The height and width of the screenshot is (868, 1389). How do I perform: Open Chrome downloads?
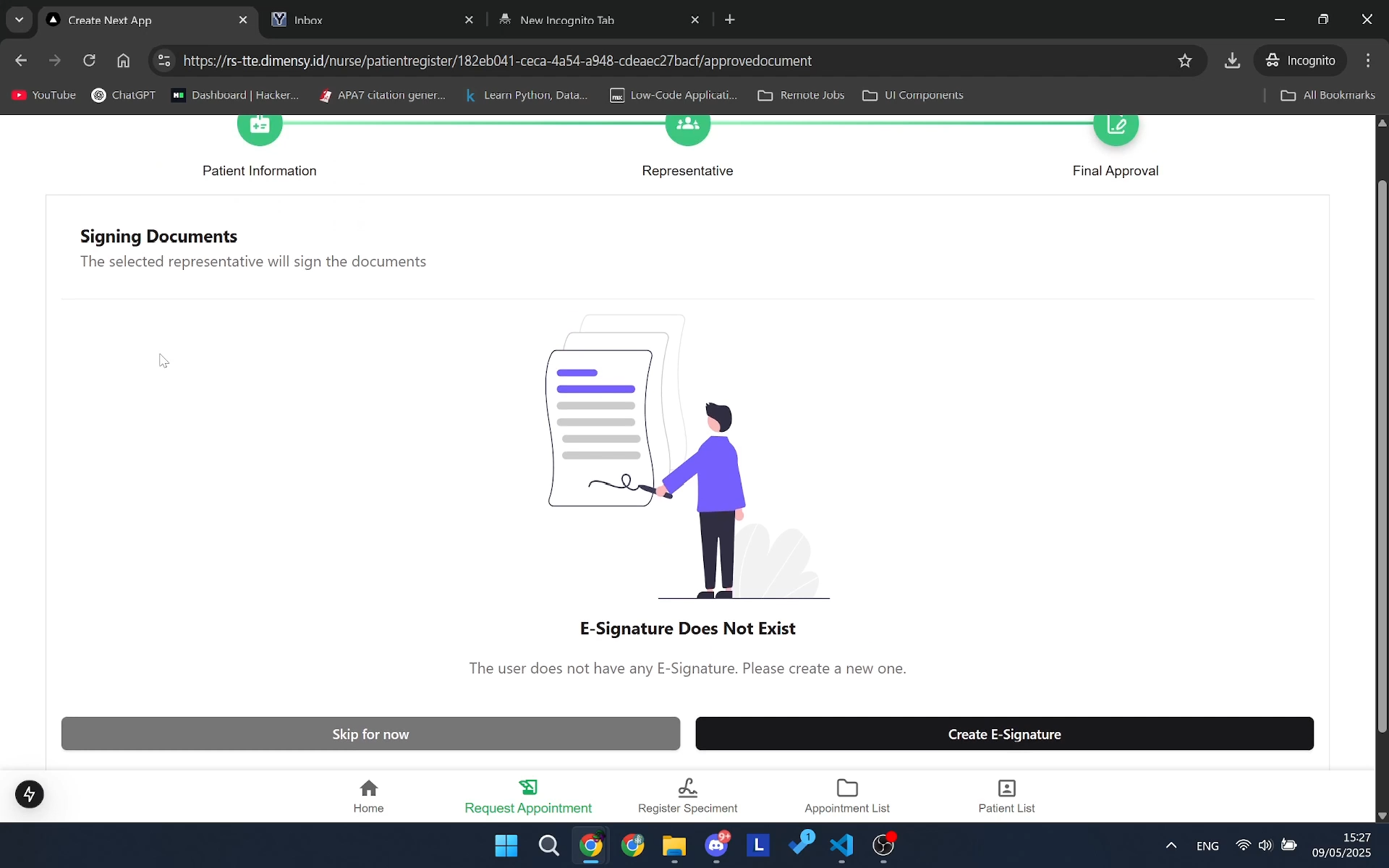(1232, 60)
